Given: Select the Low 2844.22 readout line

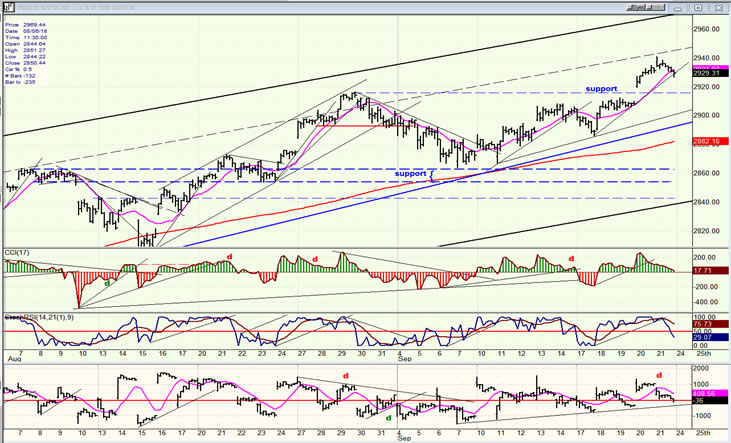Looking at the screenshot, I should click(x=26, y=56).
